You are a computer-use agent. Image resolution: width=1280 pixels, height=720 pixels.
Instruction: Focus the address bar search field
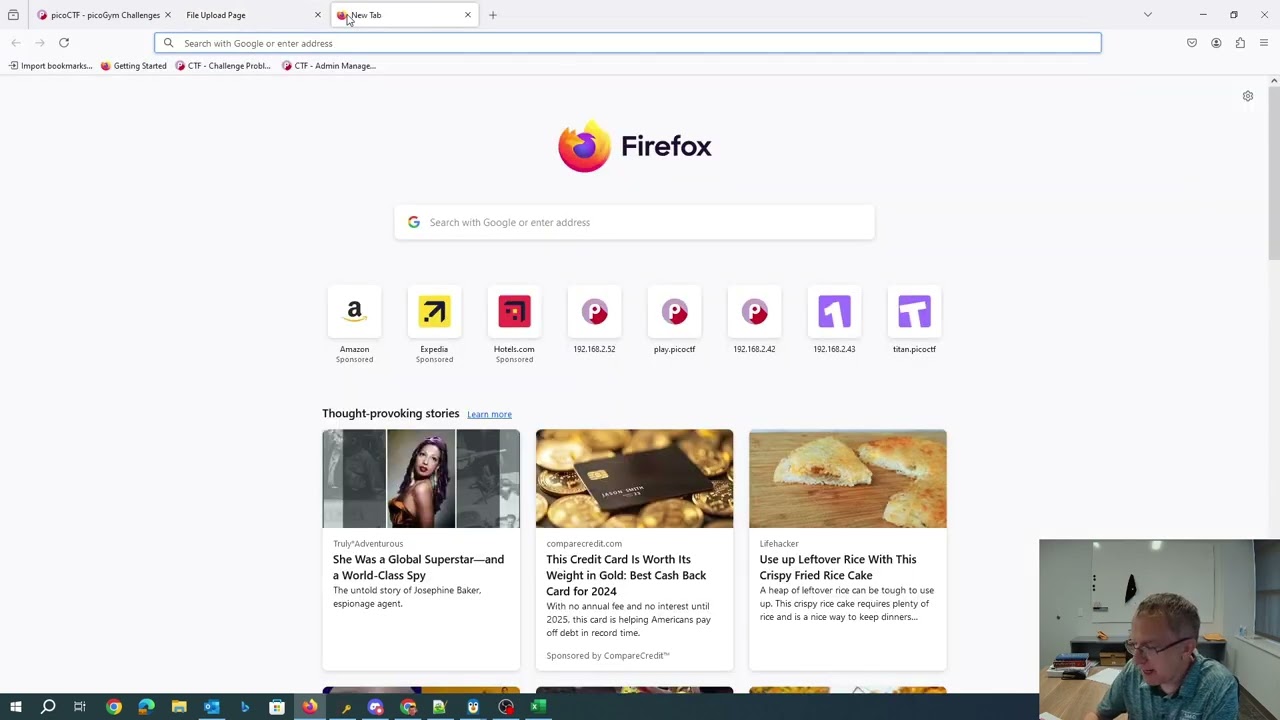tap(628, 43)
